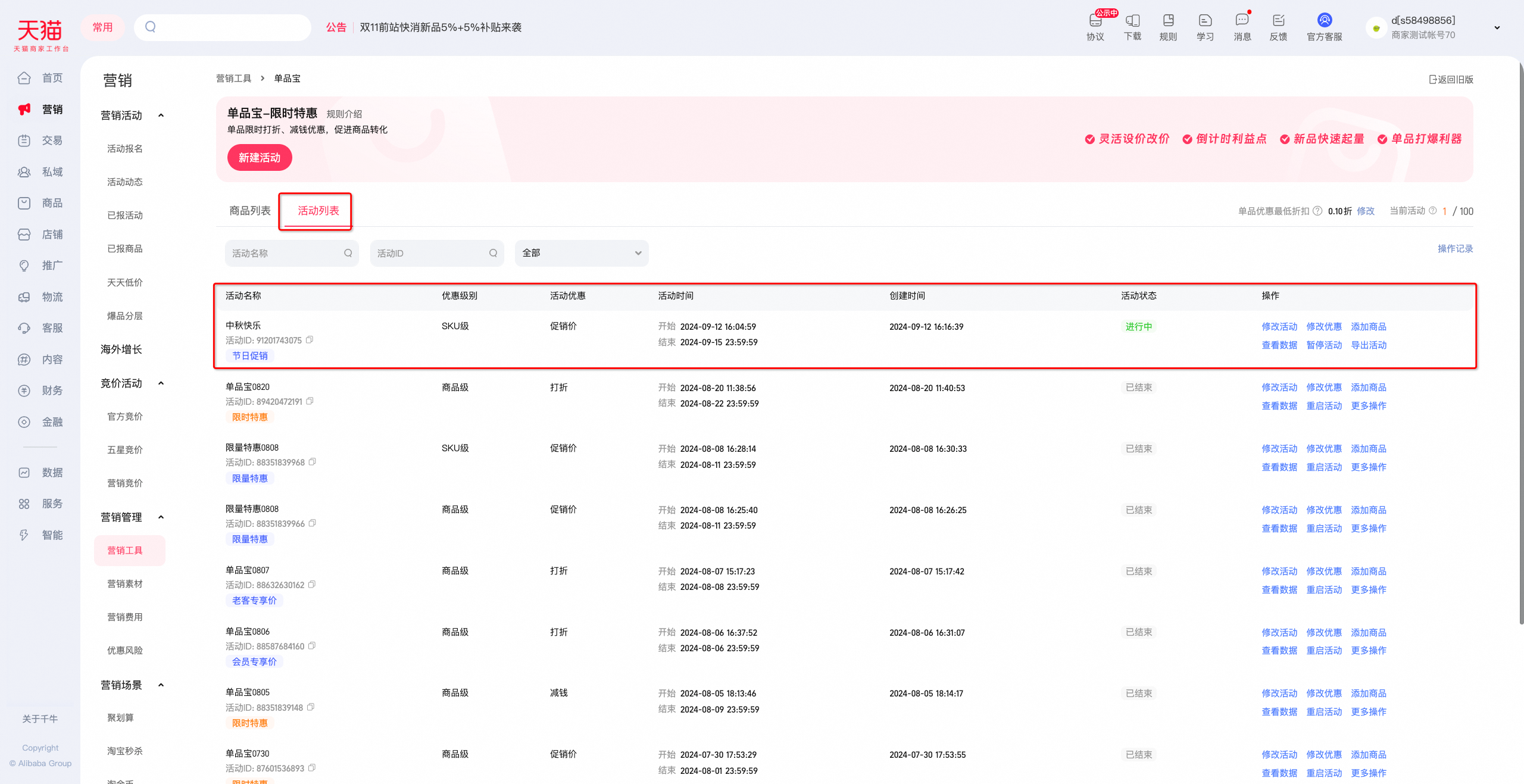Image resolution: width=1524 pixels, height=784 pixels.
Task: Click 修改 next to 0.10折
Action: pyautogui.click(x=1366, y=211)
